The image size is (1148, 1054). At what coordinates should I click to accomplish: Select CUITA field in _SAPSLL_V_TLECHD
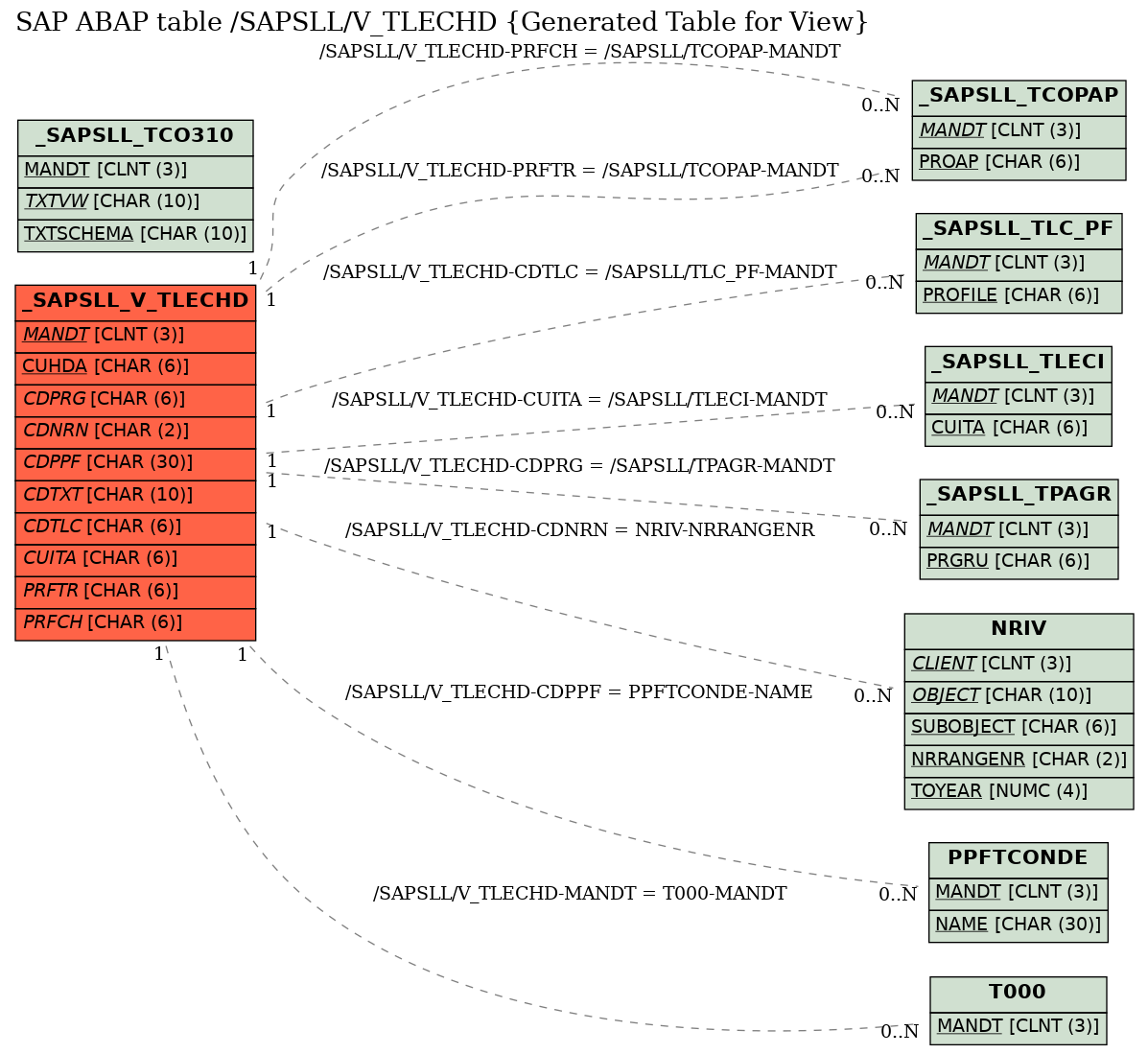tap(135, 560)
